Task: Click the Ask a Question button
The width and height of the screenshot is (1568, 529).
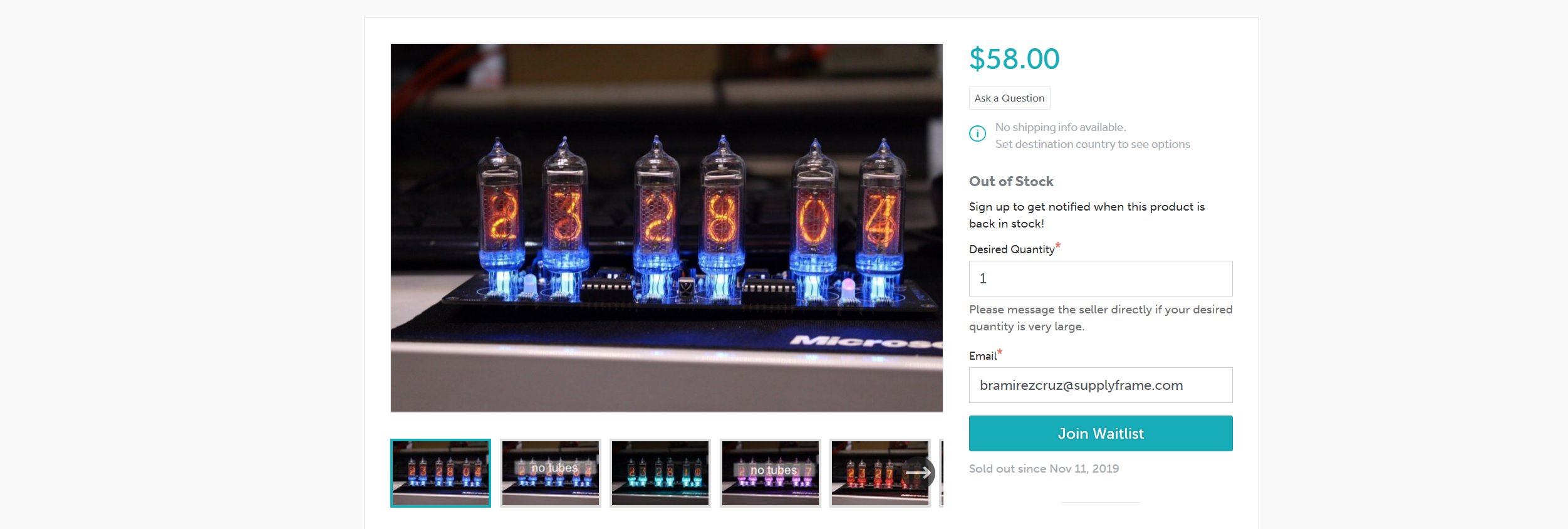Action: (1009, 98)
